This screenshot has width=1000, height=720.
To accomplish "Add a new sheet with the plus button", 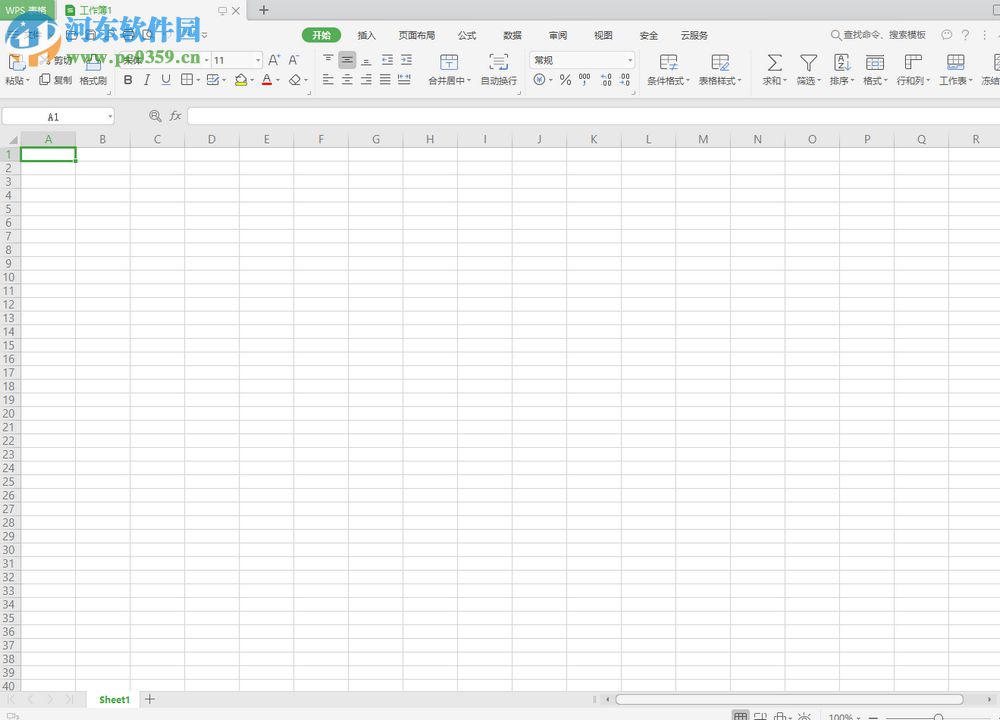I will (149, 699).
